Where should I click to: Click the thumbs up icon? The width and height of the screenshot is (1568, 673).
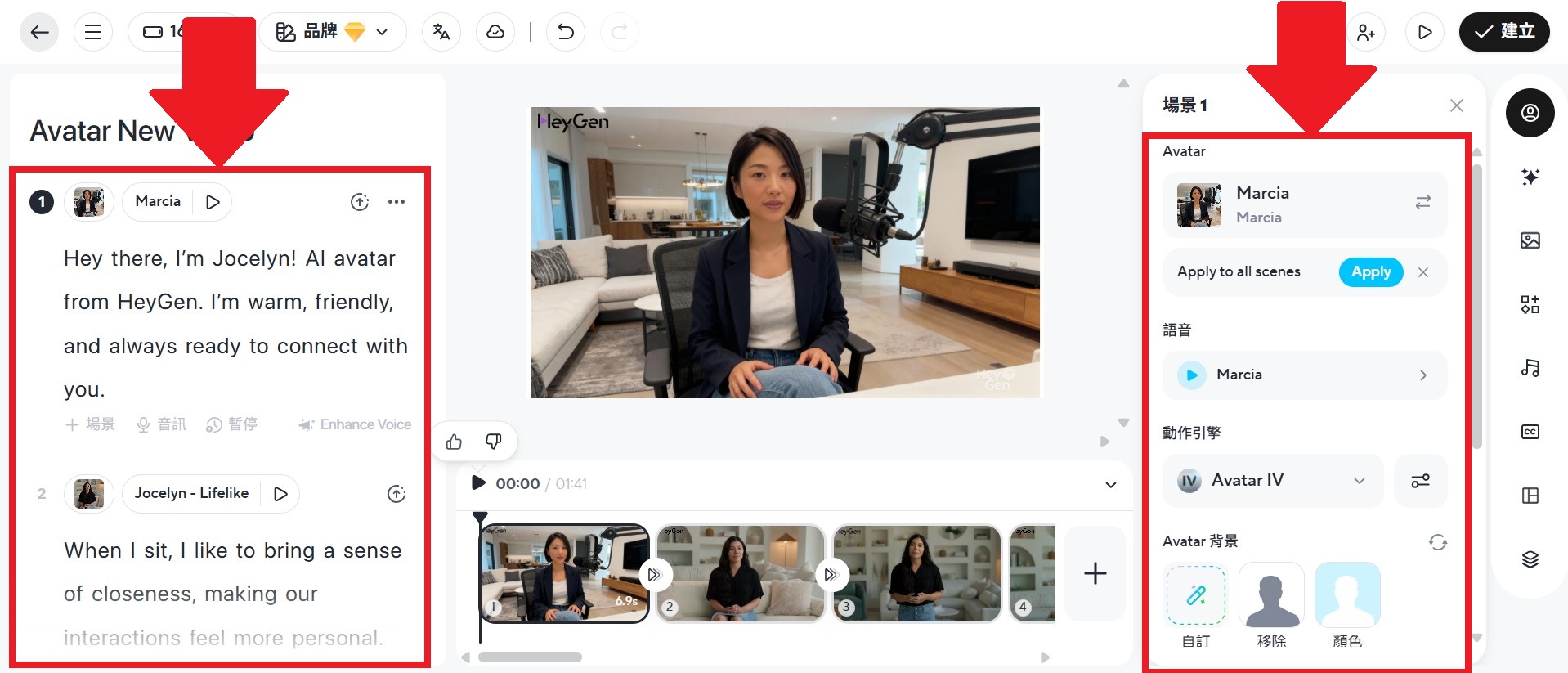click(455, 442)
